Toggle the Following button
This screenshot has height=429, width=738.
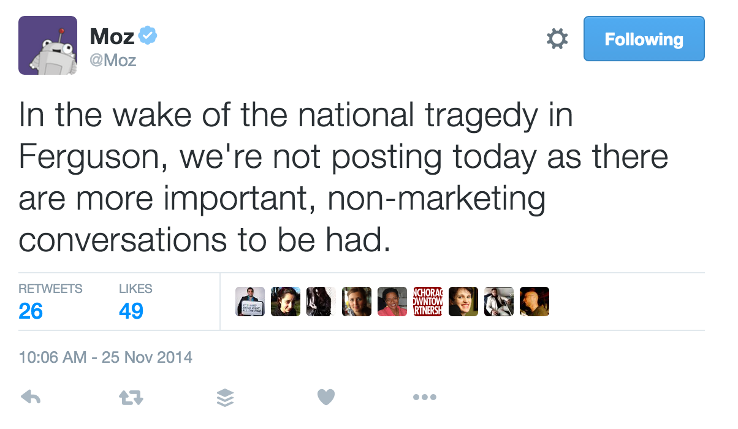644,39
